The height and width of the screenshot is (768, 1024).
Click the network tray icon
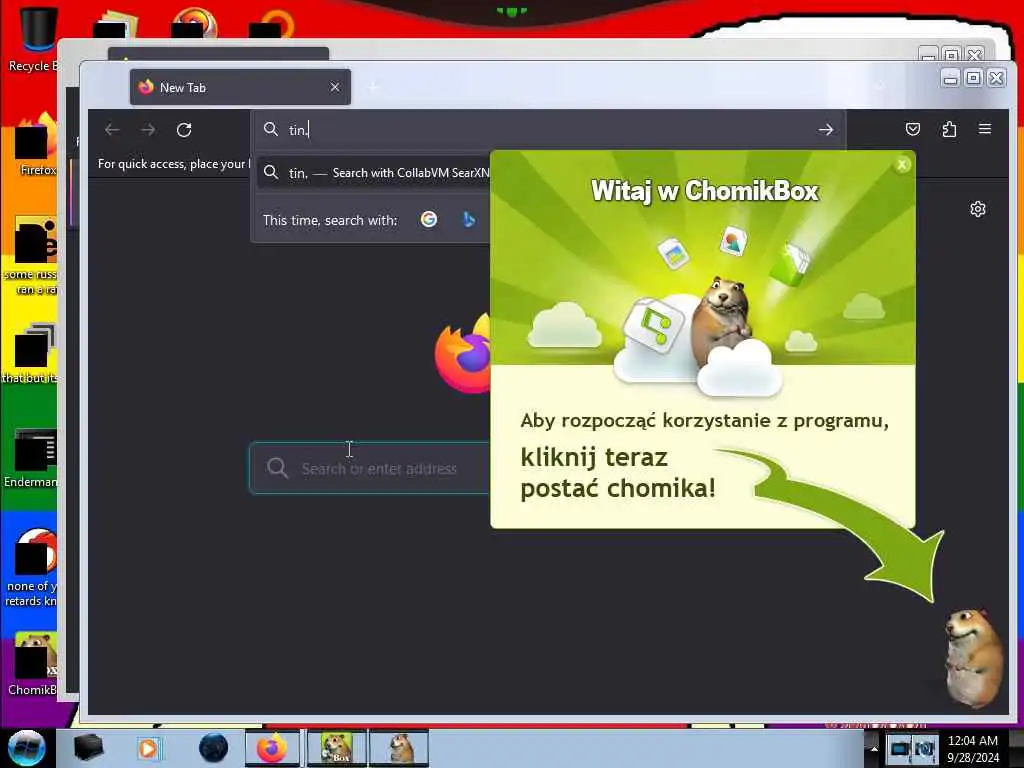click(899, 748)
